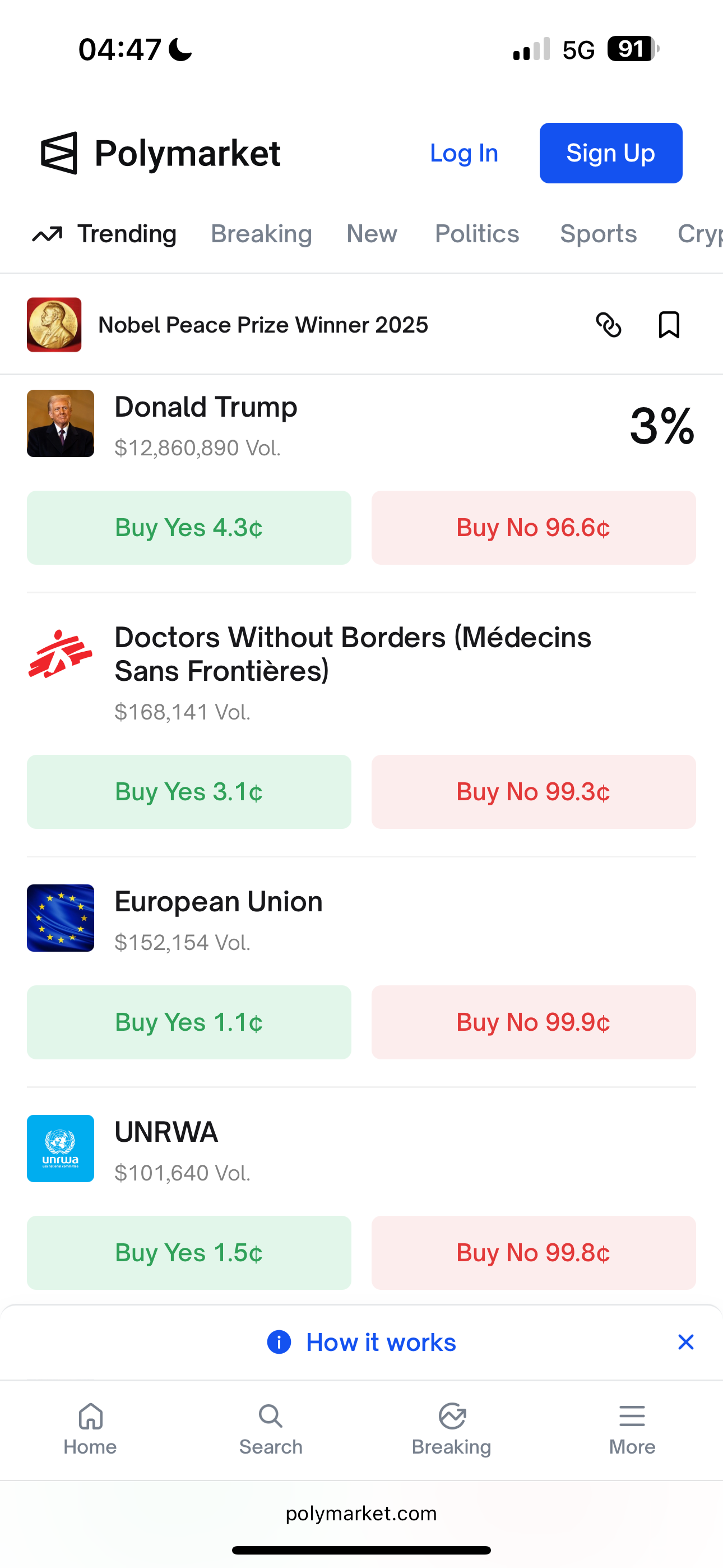This screenshot has width=723, height=1568.
Task: Buy Yes for Donald Trump at 4.3¢
Action: [189, 527]
